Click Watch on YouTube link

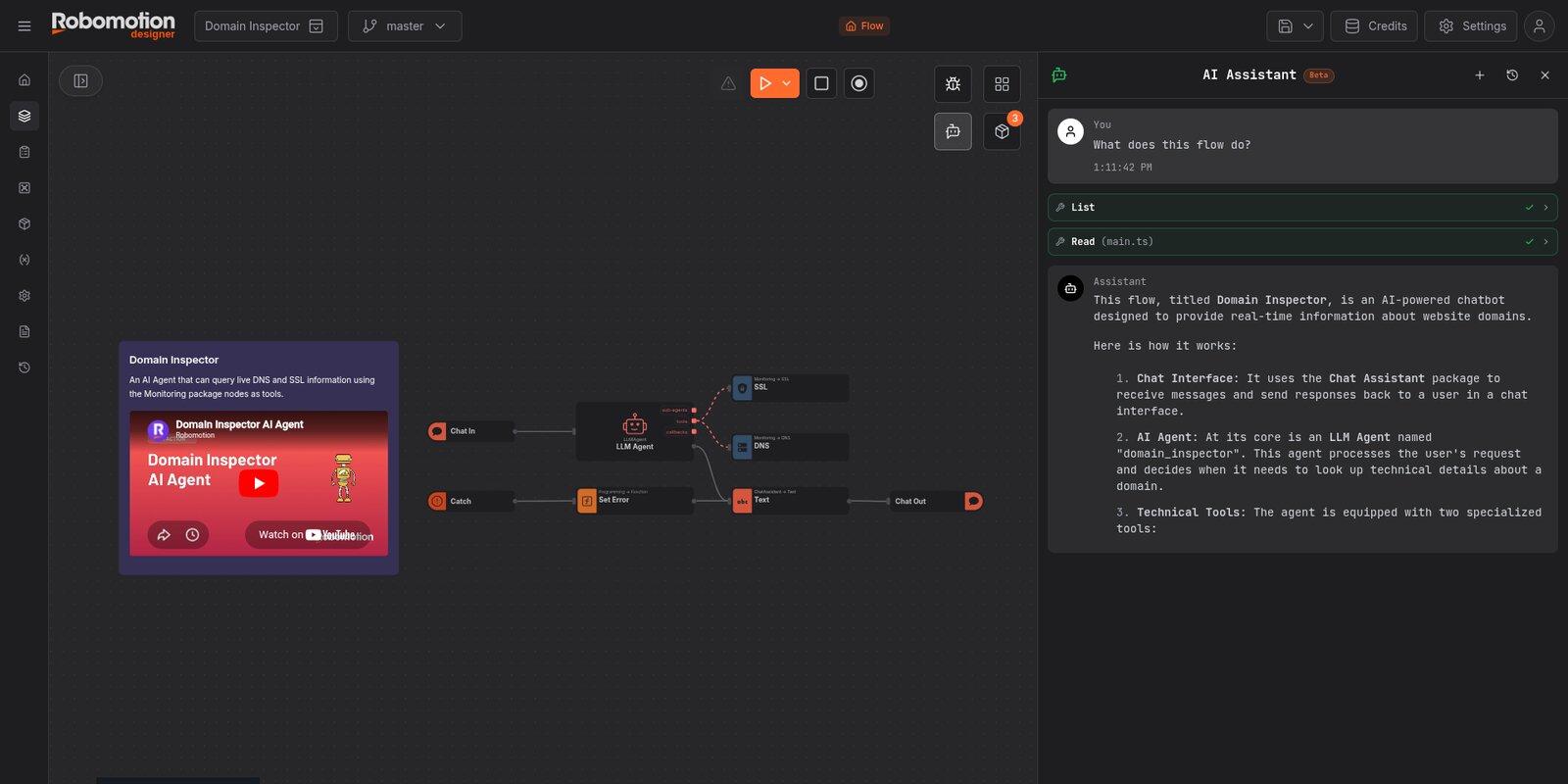click(307, 535)
